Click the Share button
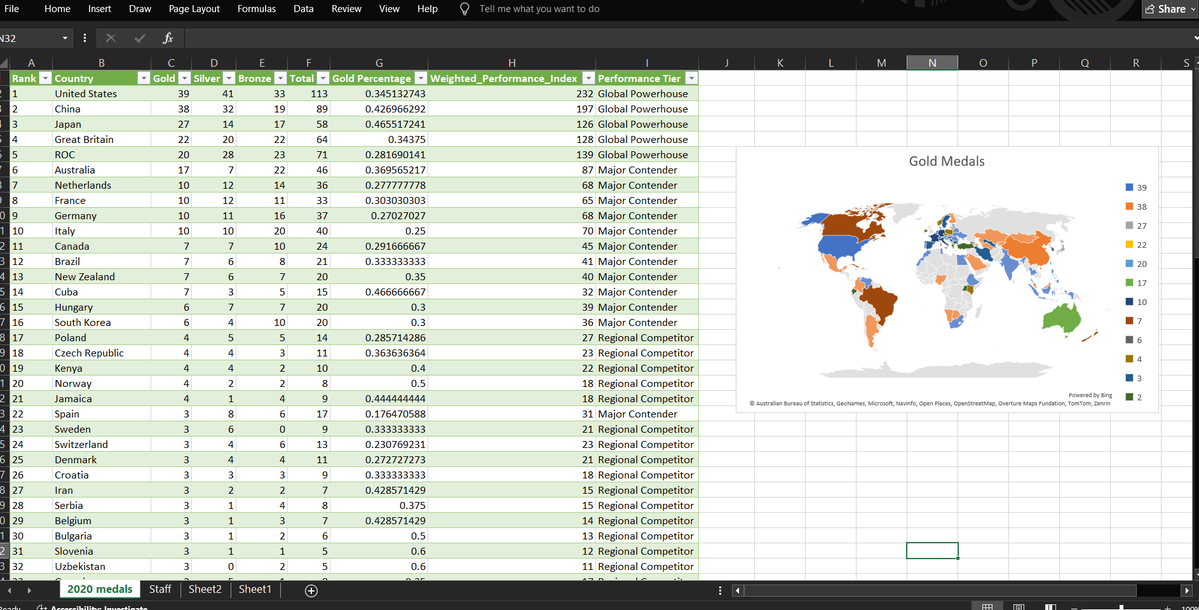 coord(1171,9)
